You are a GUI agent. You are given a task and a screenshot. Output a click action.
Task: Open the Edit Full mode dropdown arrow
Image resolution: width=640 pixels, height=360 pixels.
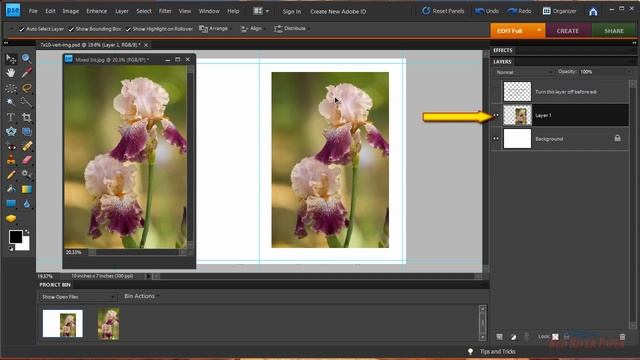[x=539, y=30]
